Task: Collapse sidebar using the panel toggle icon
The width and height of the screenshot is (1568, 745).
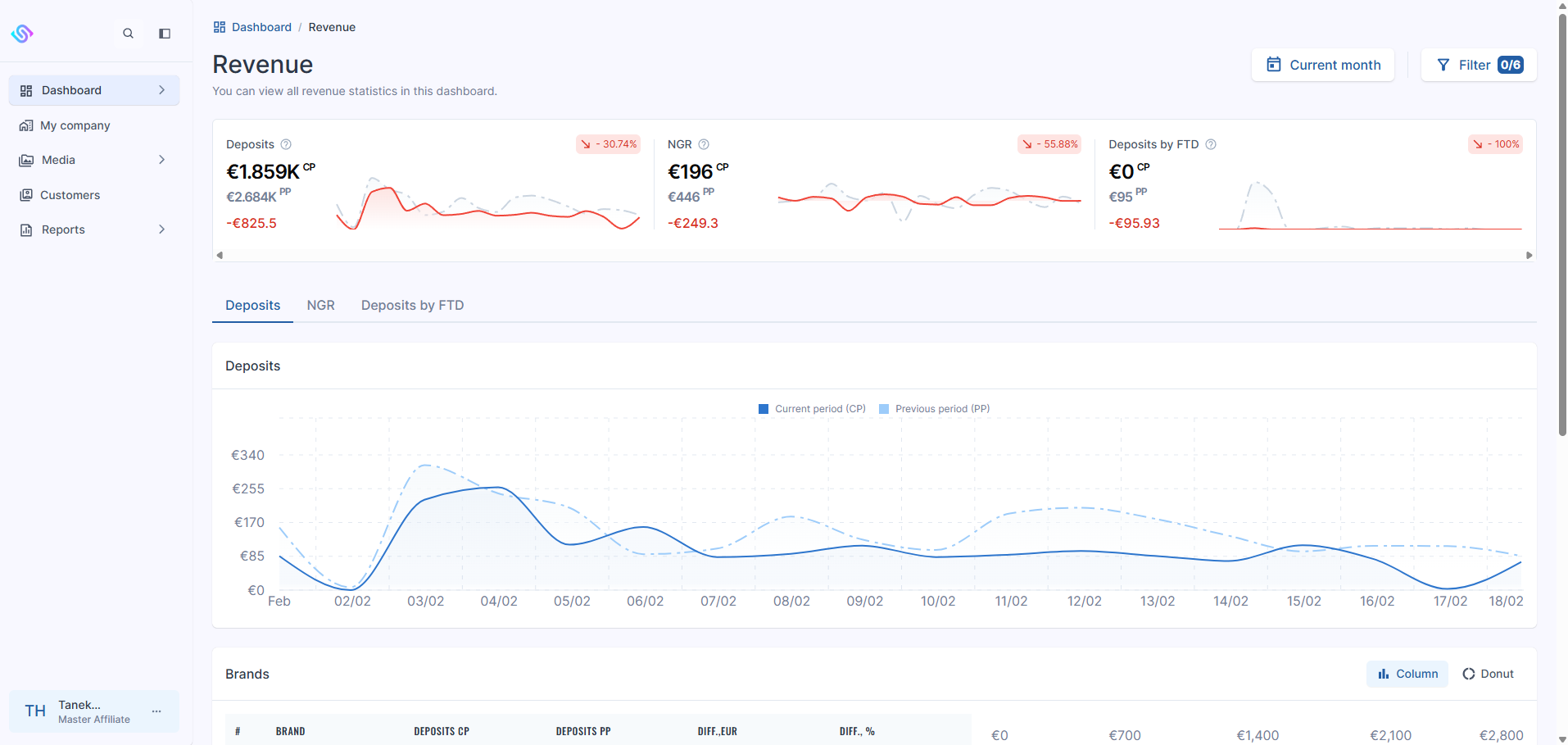Action: tap(165, 34)
